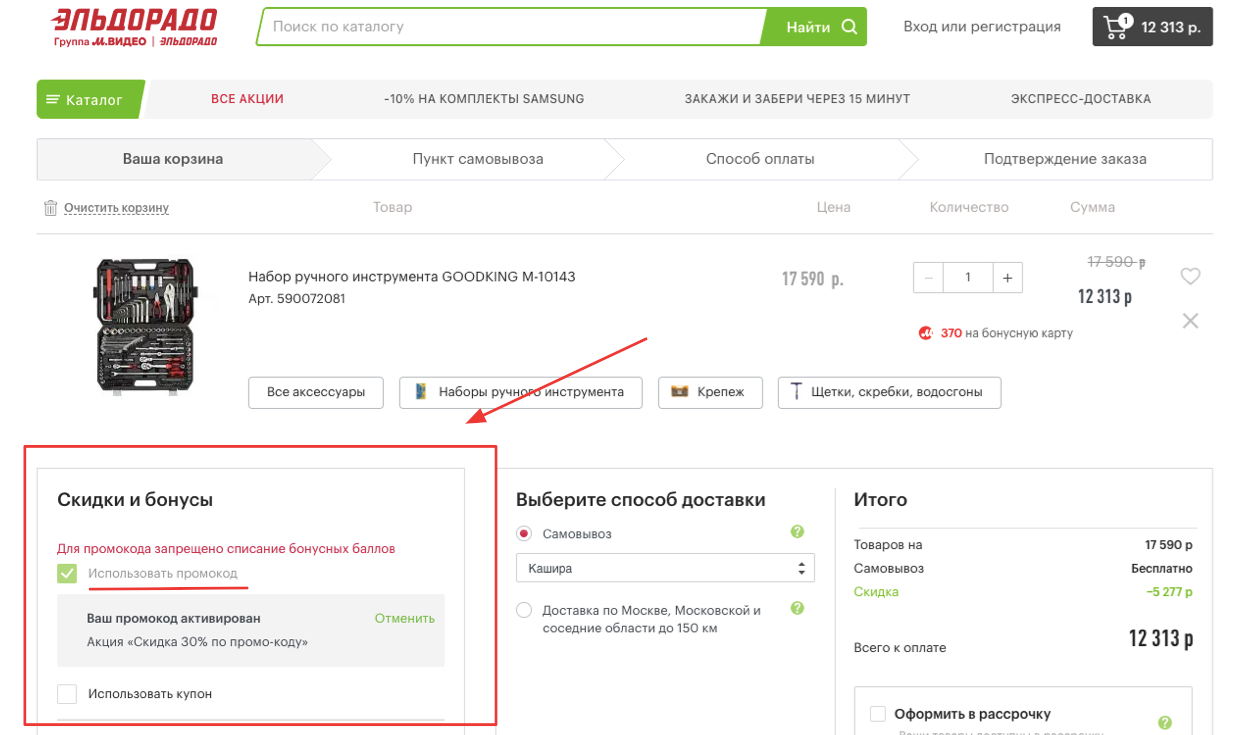
Task: Open Крепеж category button
Action: click(x=710, y=392)
